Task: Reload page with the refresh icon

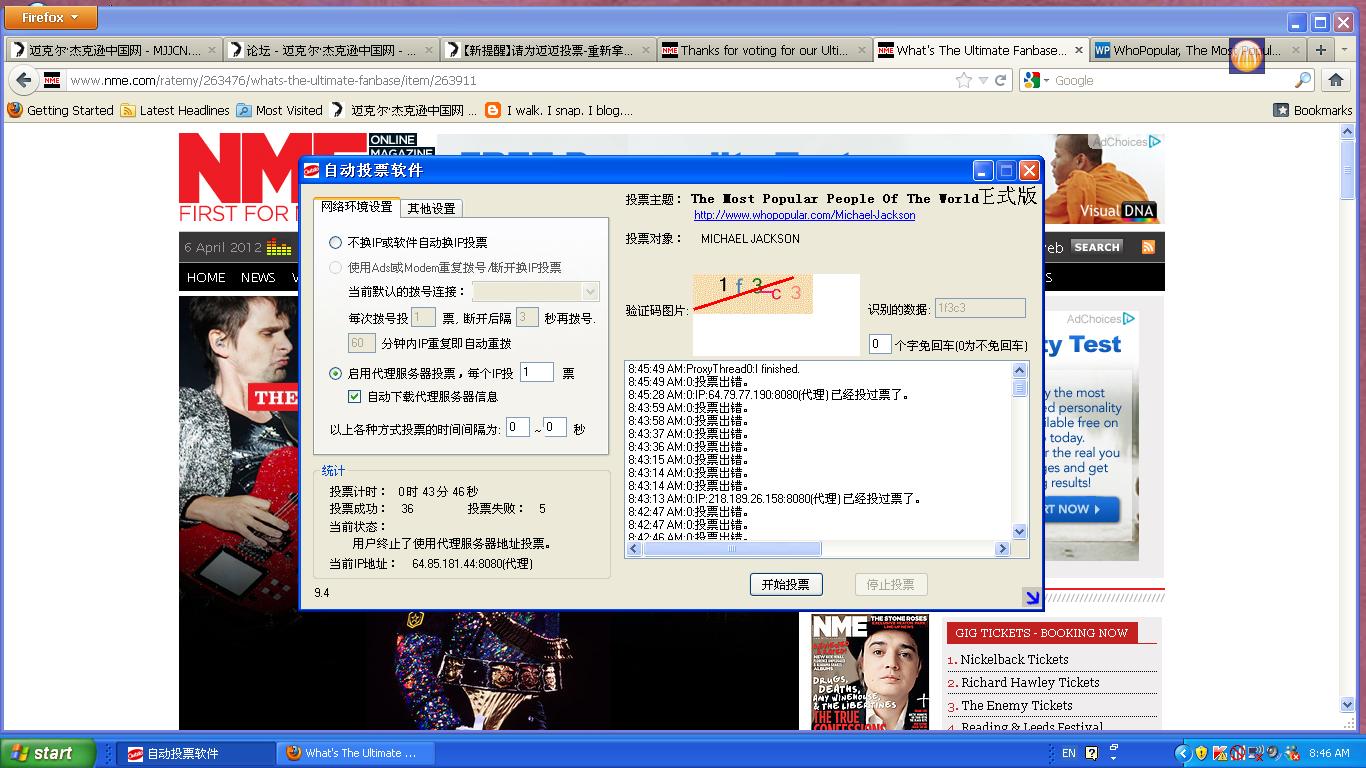Action: pos(1000,80)
